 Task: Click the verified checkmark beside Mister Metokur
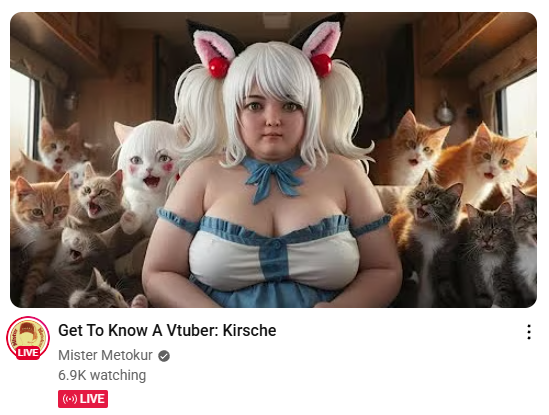click(164, 356)
